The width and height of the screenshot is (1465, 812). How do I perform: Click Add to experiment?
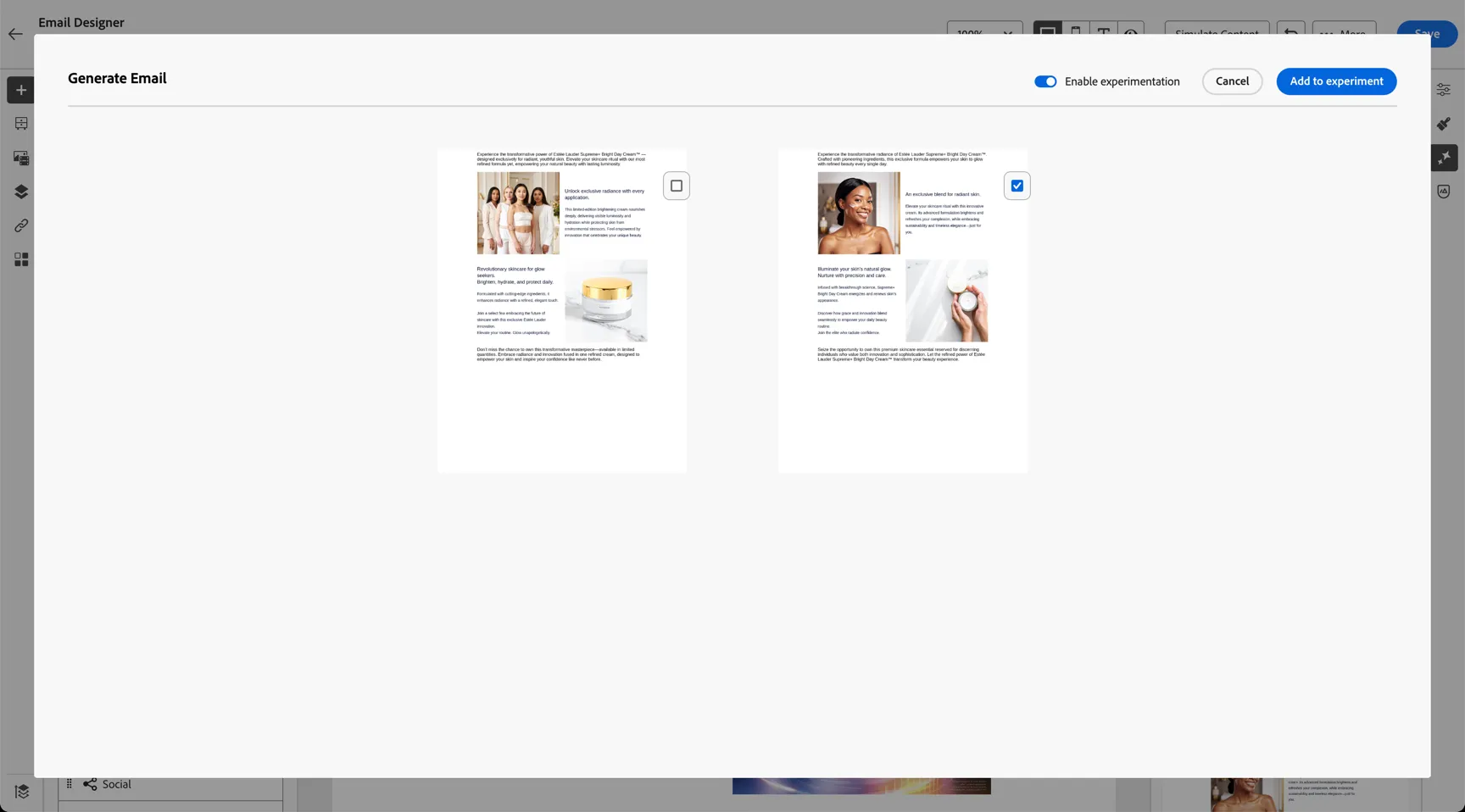1336,81
